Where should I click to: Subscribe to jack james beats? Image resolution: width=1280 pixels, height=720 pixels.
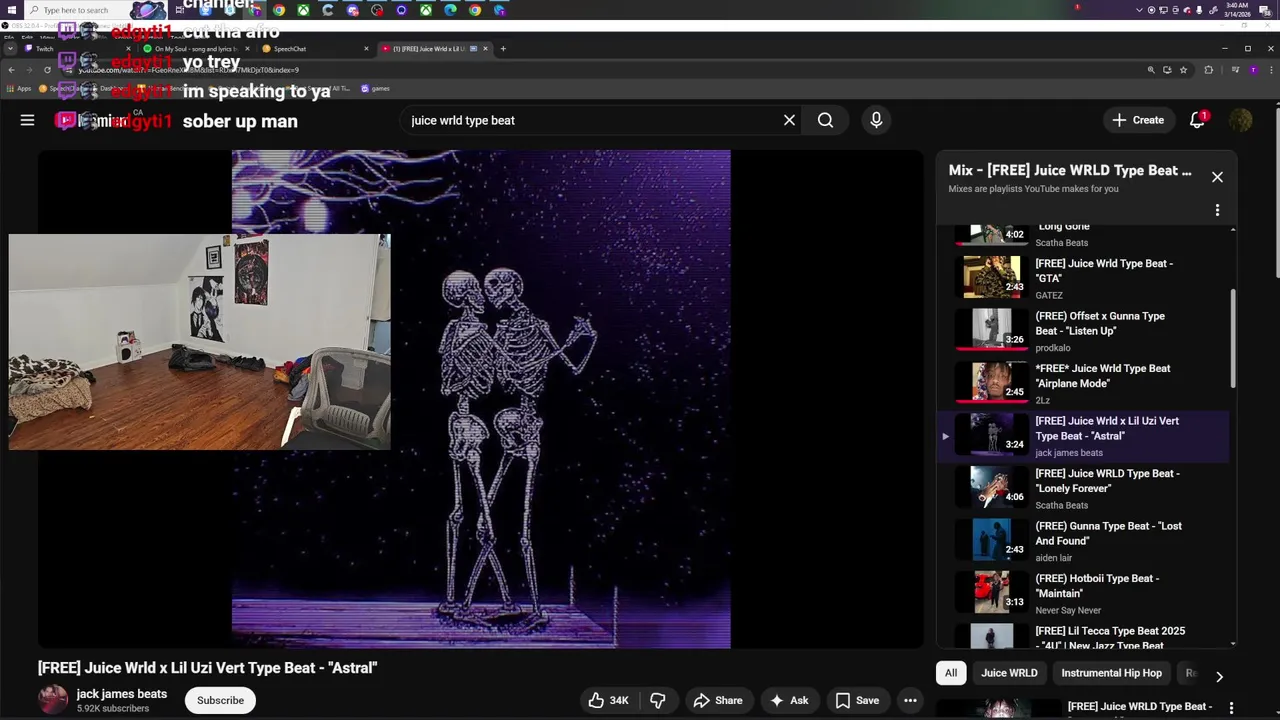click(220, 700)
